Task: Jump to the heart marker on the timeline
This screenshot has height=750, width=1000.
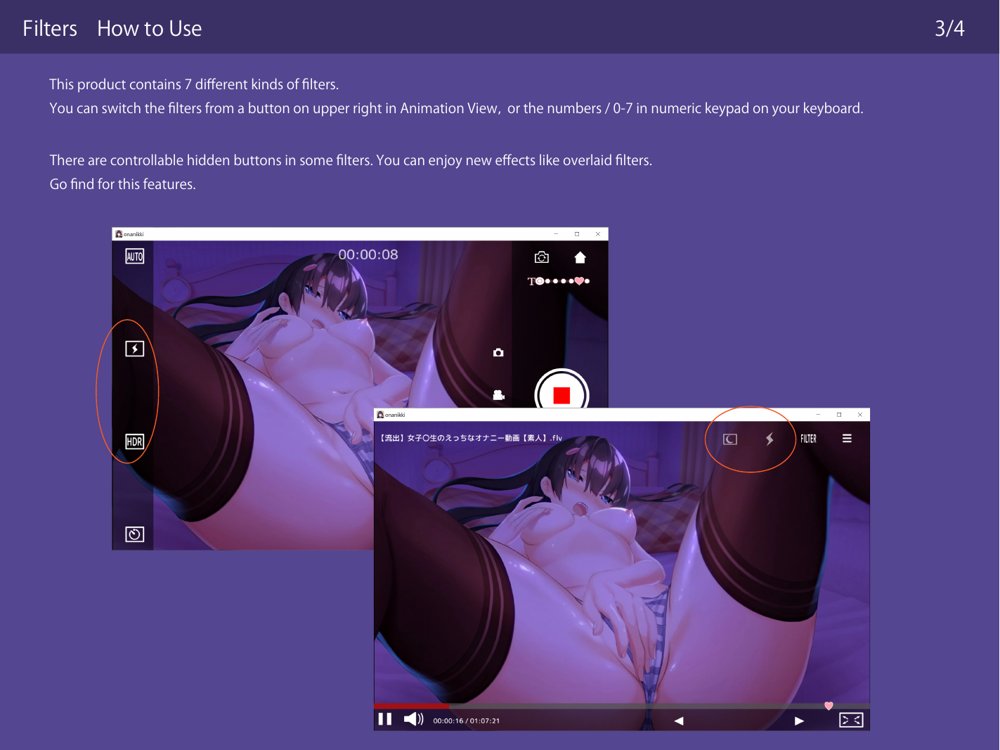Action: coord(828,705)
